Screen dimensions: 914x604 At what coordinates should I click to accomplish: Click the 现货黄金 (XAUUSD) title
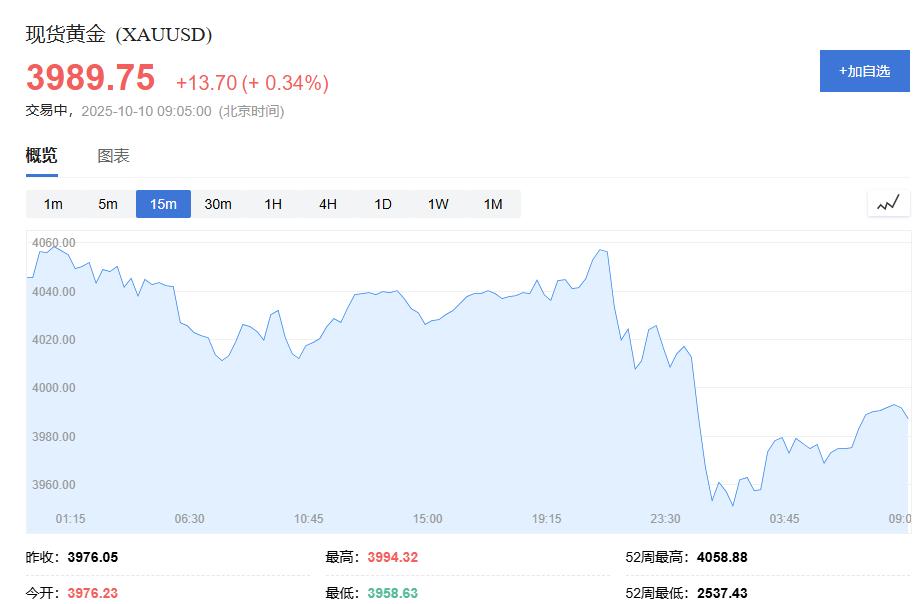[119, 35]
